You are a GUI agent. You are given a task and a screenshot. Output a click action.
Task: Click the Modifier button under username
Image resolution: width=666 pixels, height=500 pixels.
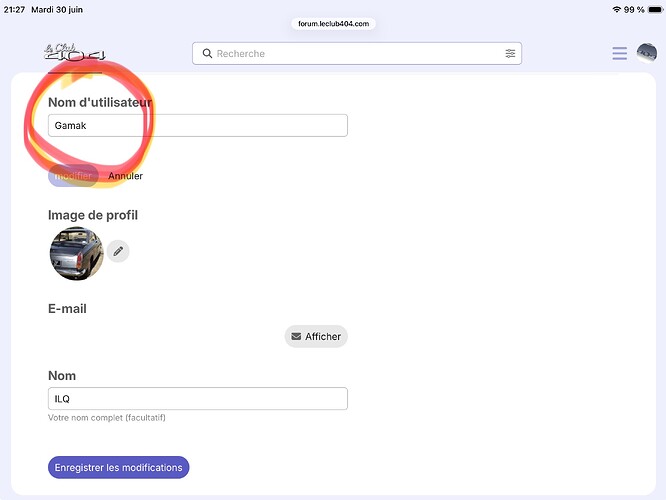pyautogui.click(x=73, y=176)
